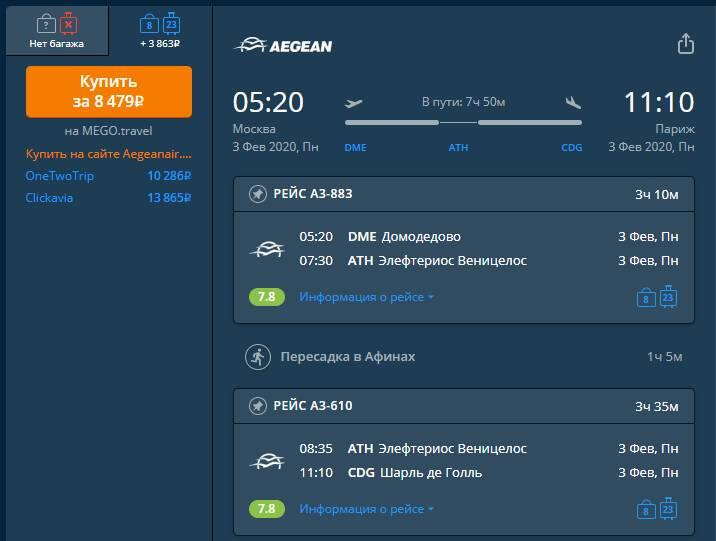Click the '3ч 35м' duration of flight A3-610

[x=657, y=406]
